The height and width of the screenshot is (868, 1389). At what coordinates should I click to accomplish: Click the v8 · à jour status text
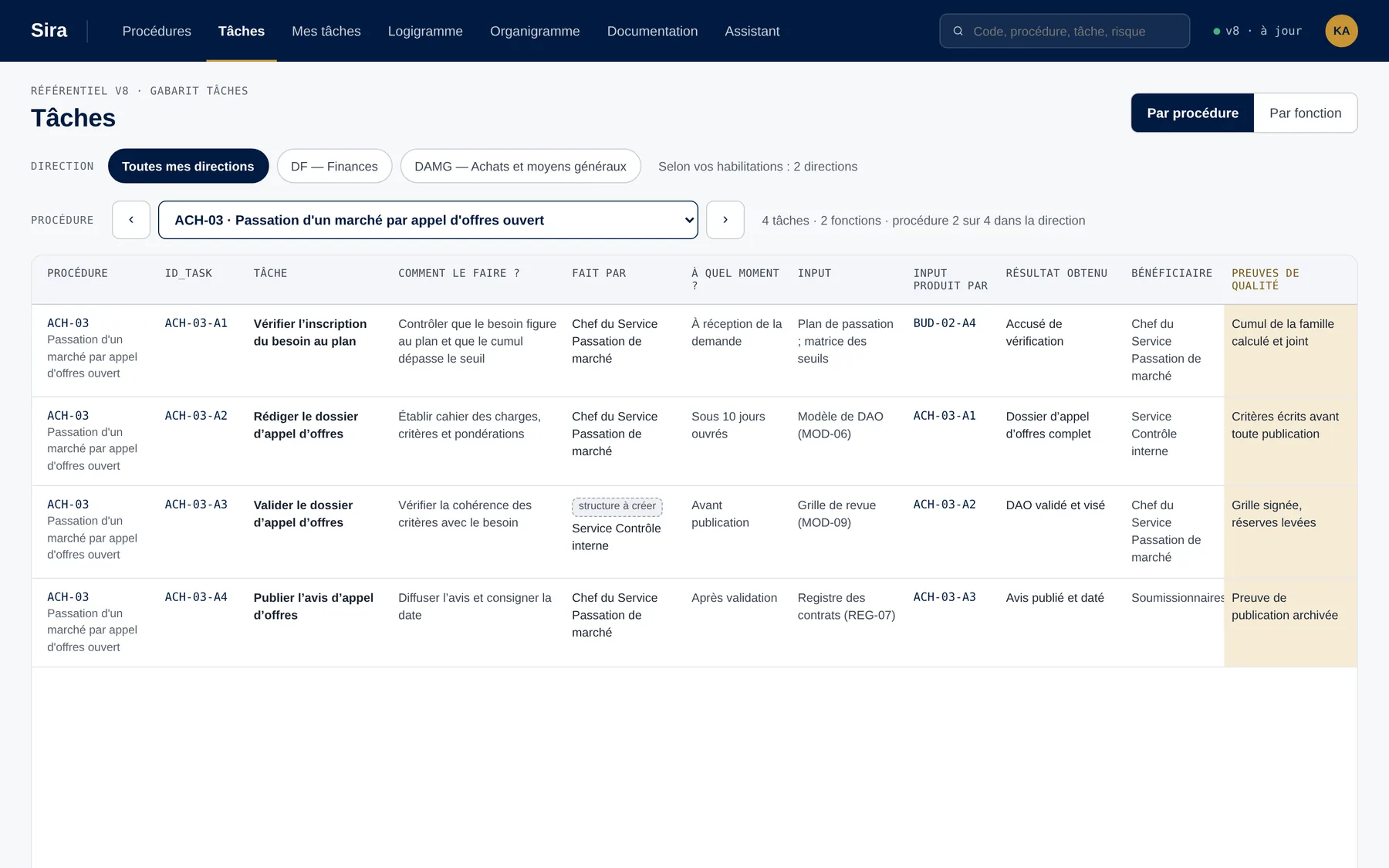point(1264,31)
